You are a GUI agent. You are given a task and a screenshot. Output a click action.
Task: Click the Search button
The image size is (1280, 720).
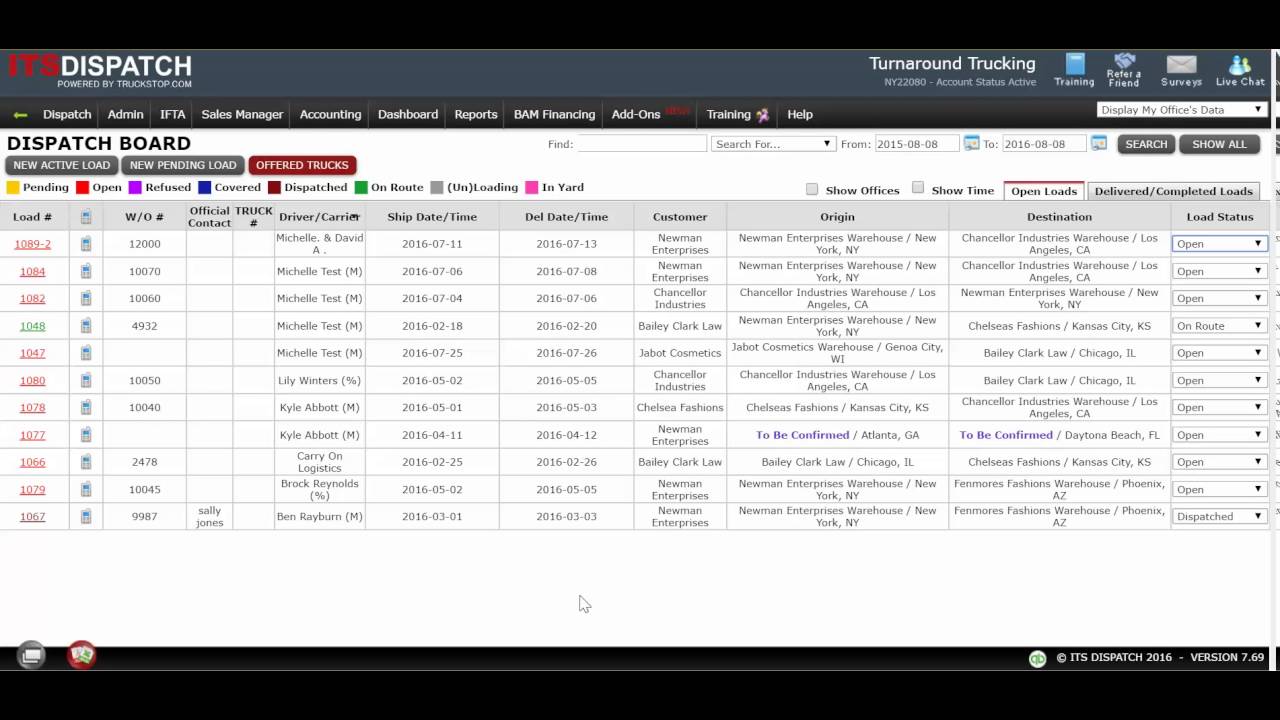pos(1146,144)
